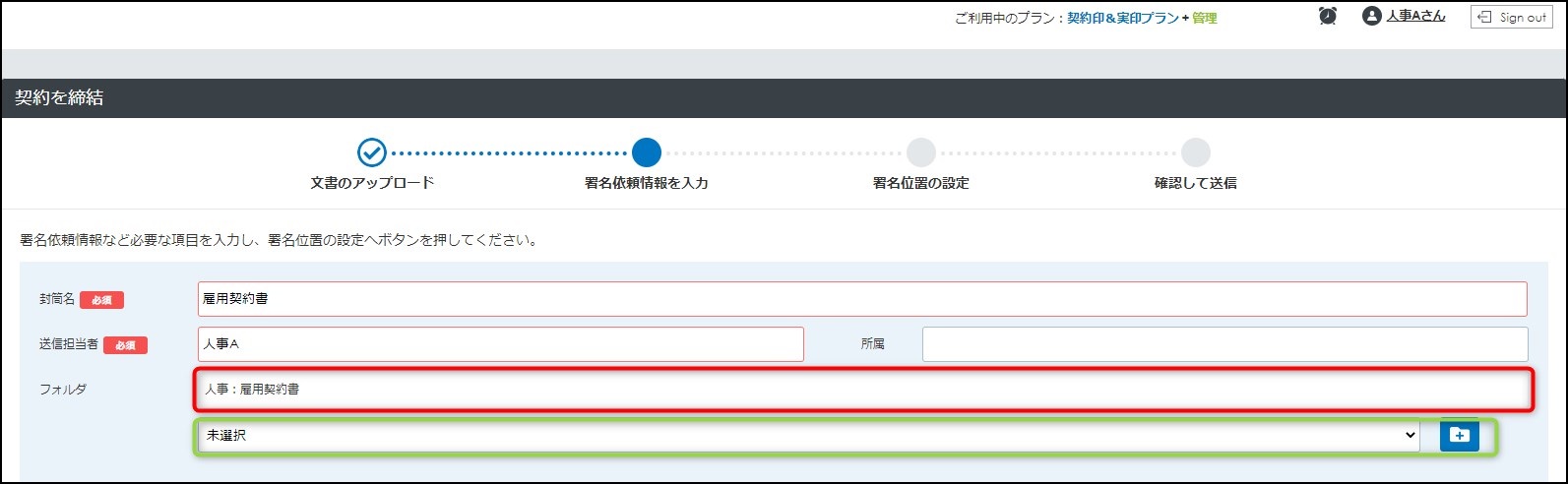This screenshot has height=484, width=1568.
Task: Click the Sign out button
Action: pyautogui.click(x=1511, y=17)
